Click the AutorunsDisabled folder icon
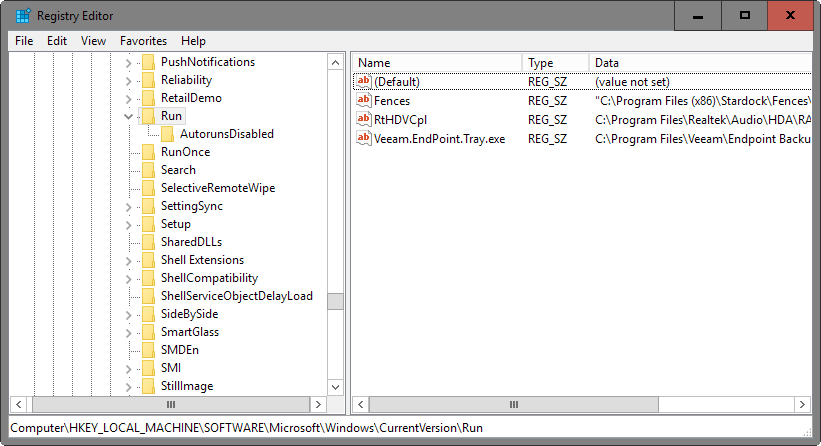 (x=168, y=134)
